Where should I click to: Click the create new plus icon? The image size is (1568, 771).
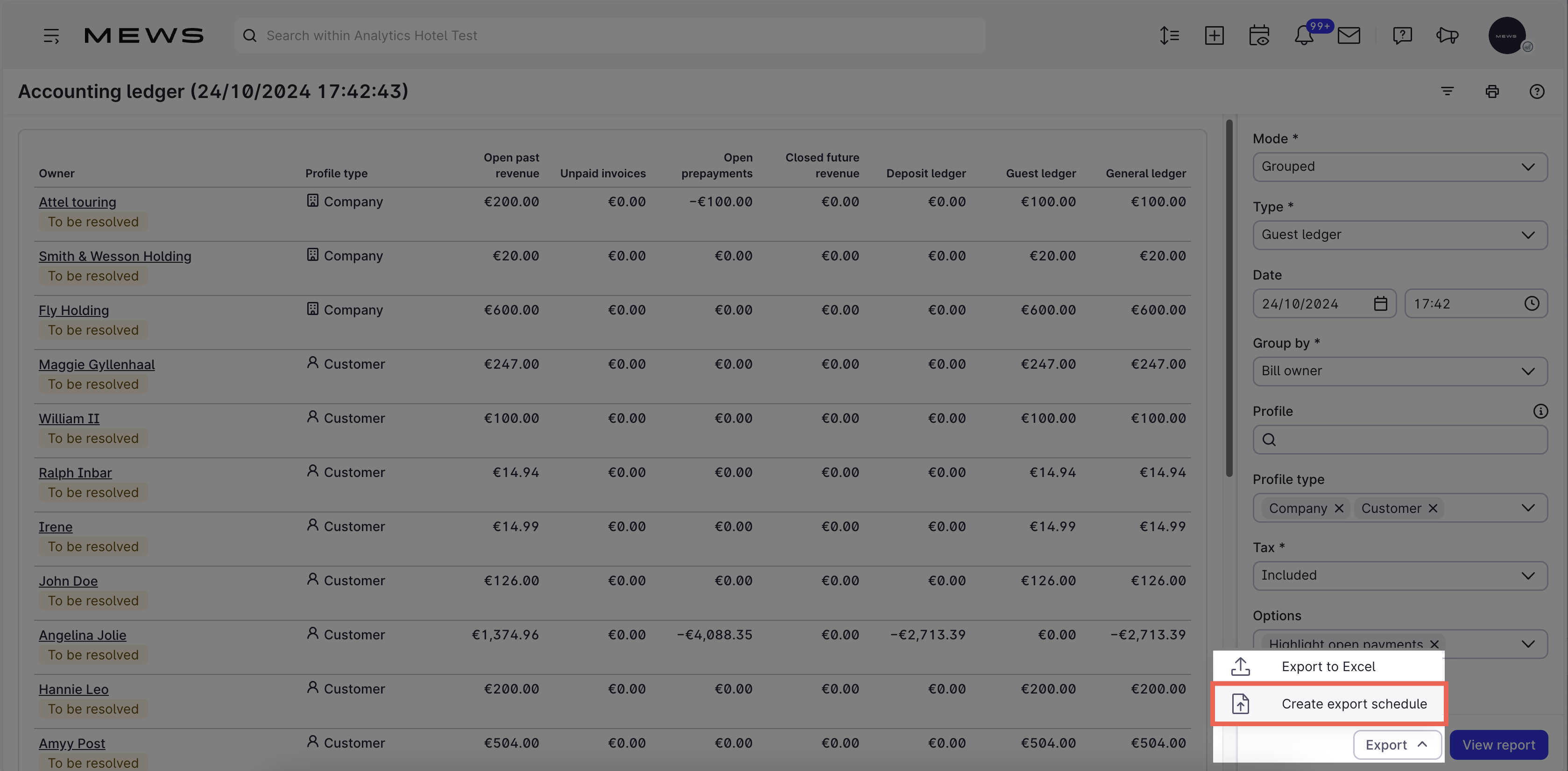[x=1215, y=35]
